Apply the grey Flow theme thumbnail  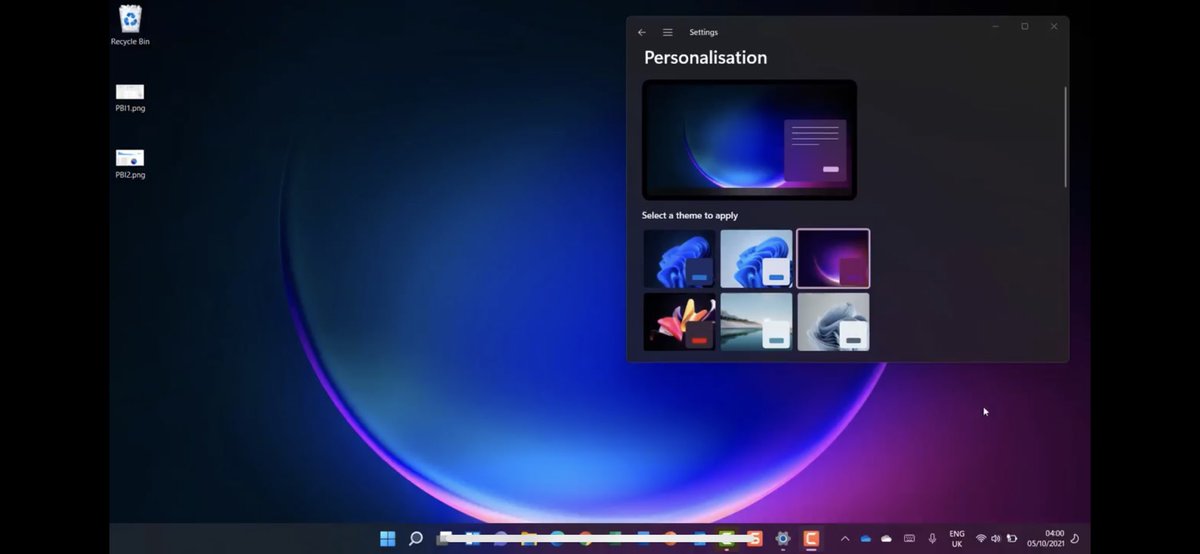[x=833, y=321]
